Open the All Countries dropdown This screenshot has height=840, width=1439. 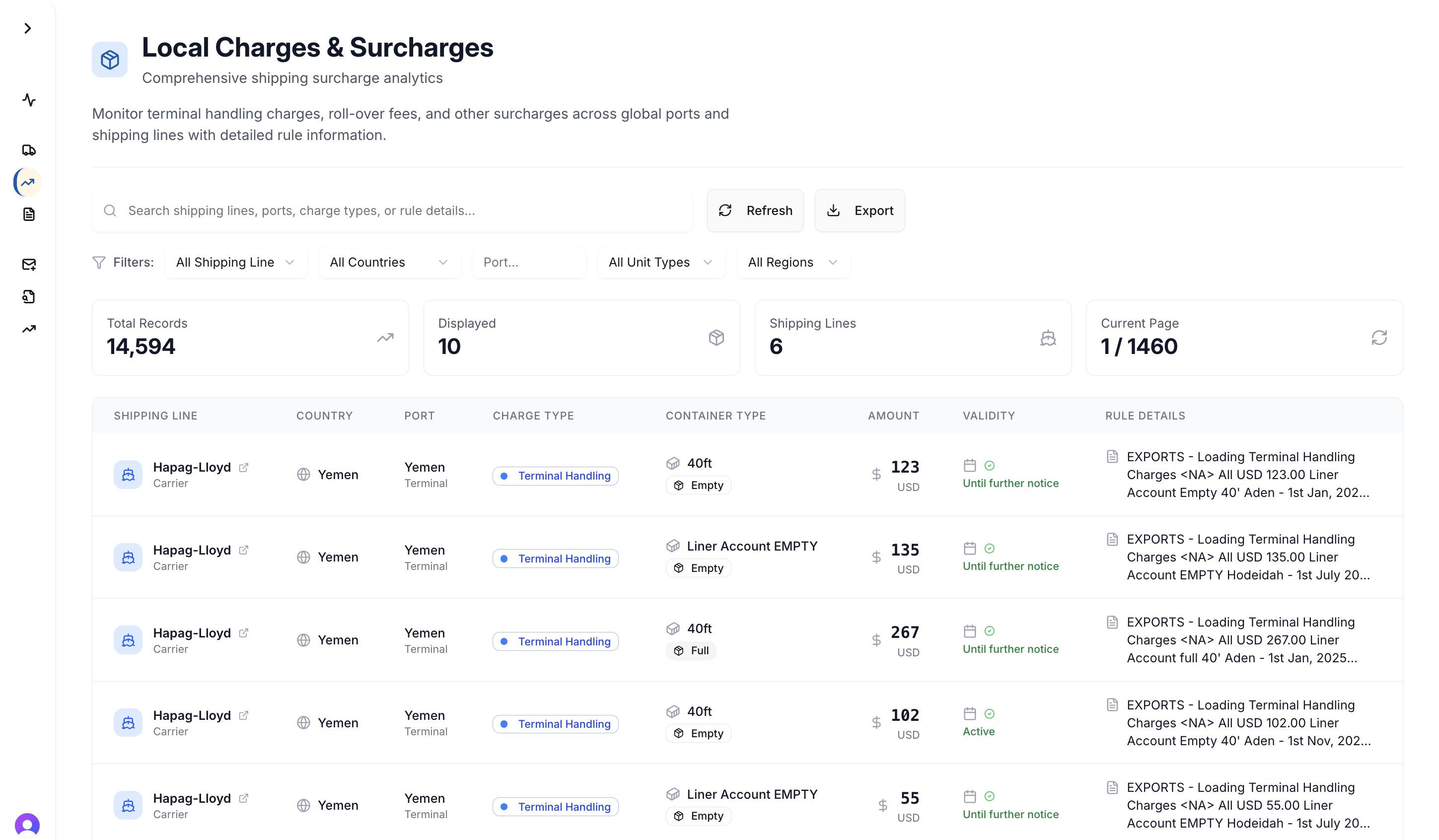(389, 262)
